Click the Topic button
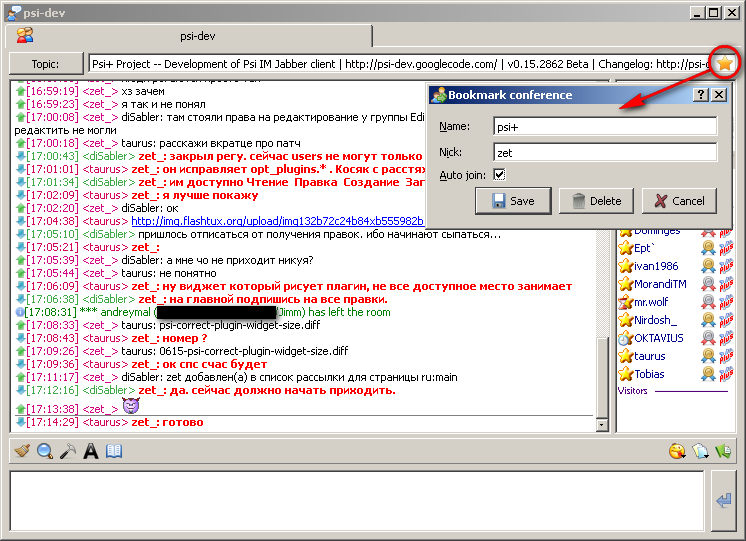 pos(45,64)
